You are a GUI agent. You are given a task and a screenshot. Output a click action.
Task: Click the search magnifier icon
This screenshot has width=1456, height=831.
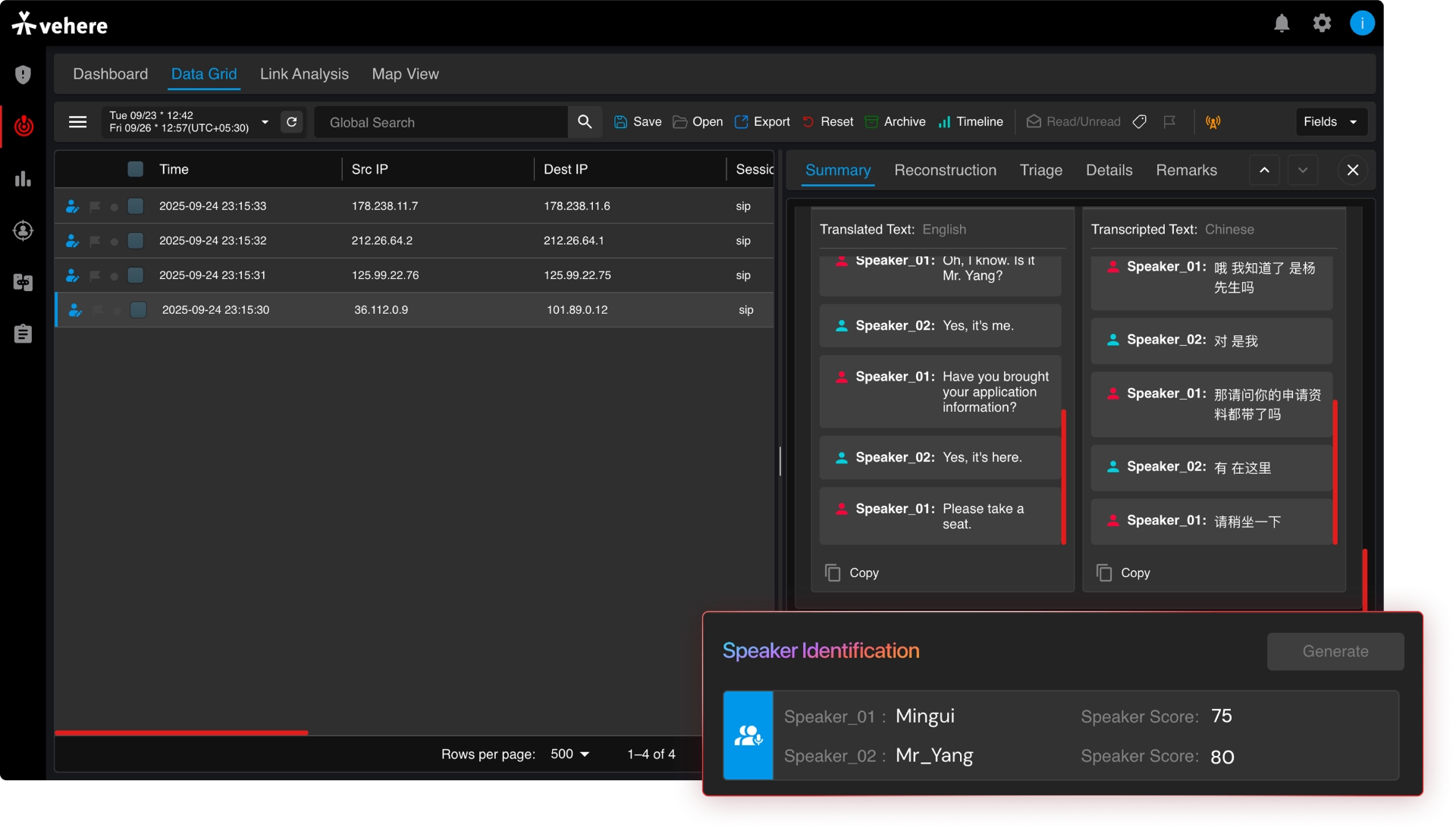coord(585,122)
